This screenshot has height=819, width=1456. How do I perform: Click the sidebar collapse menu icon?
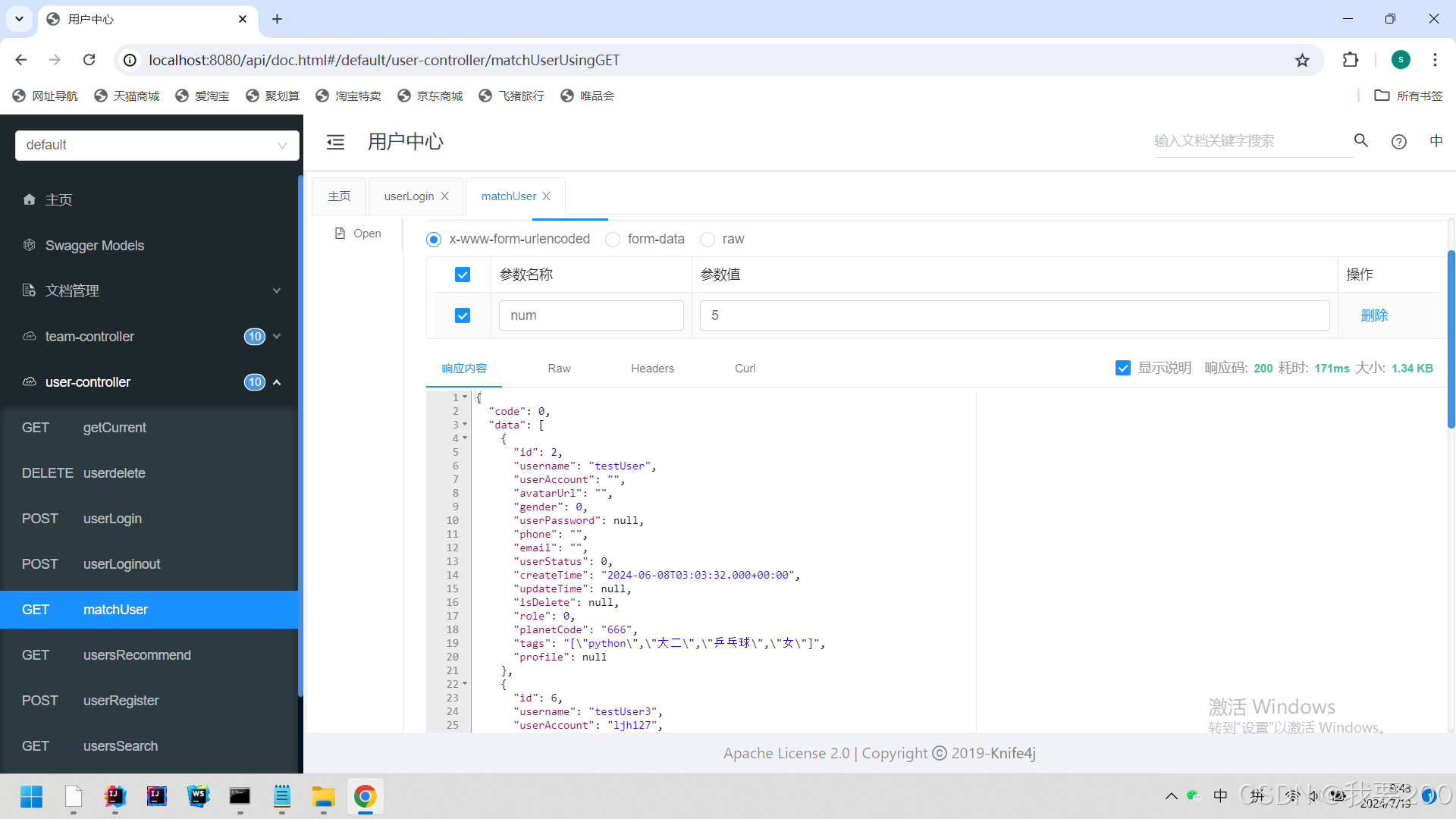(335, 142)
